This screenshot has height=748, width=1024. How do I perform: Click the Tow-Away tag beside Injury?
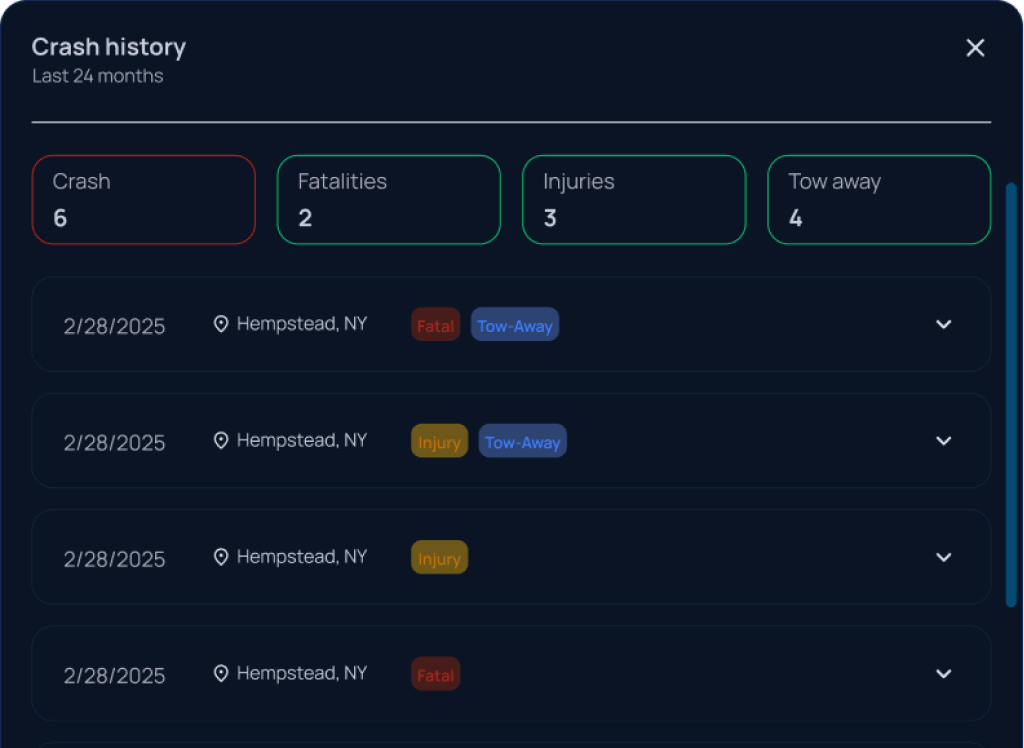[x=522, y=442]
